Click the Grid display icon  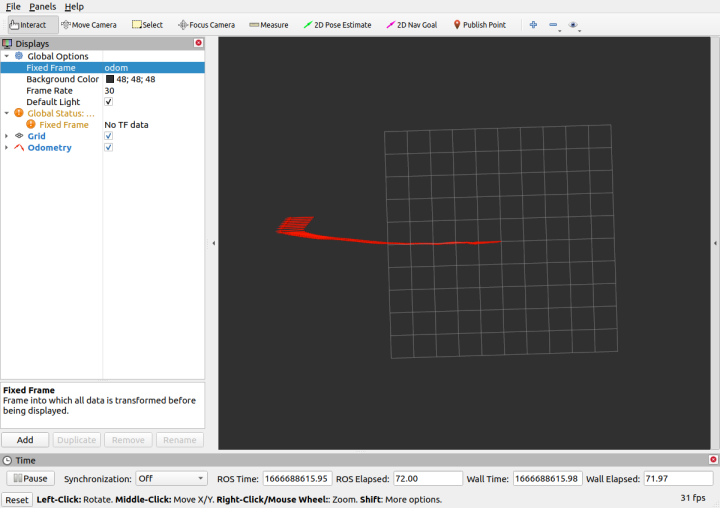pyautogui.click(x=19, y=136)
